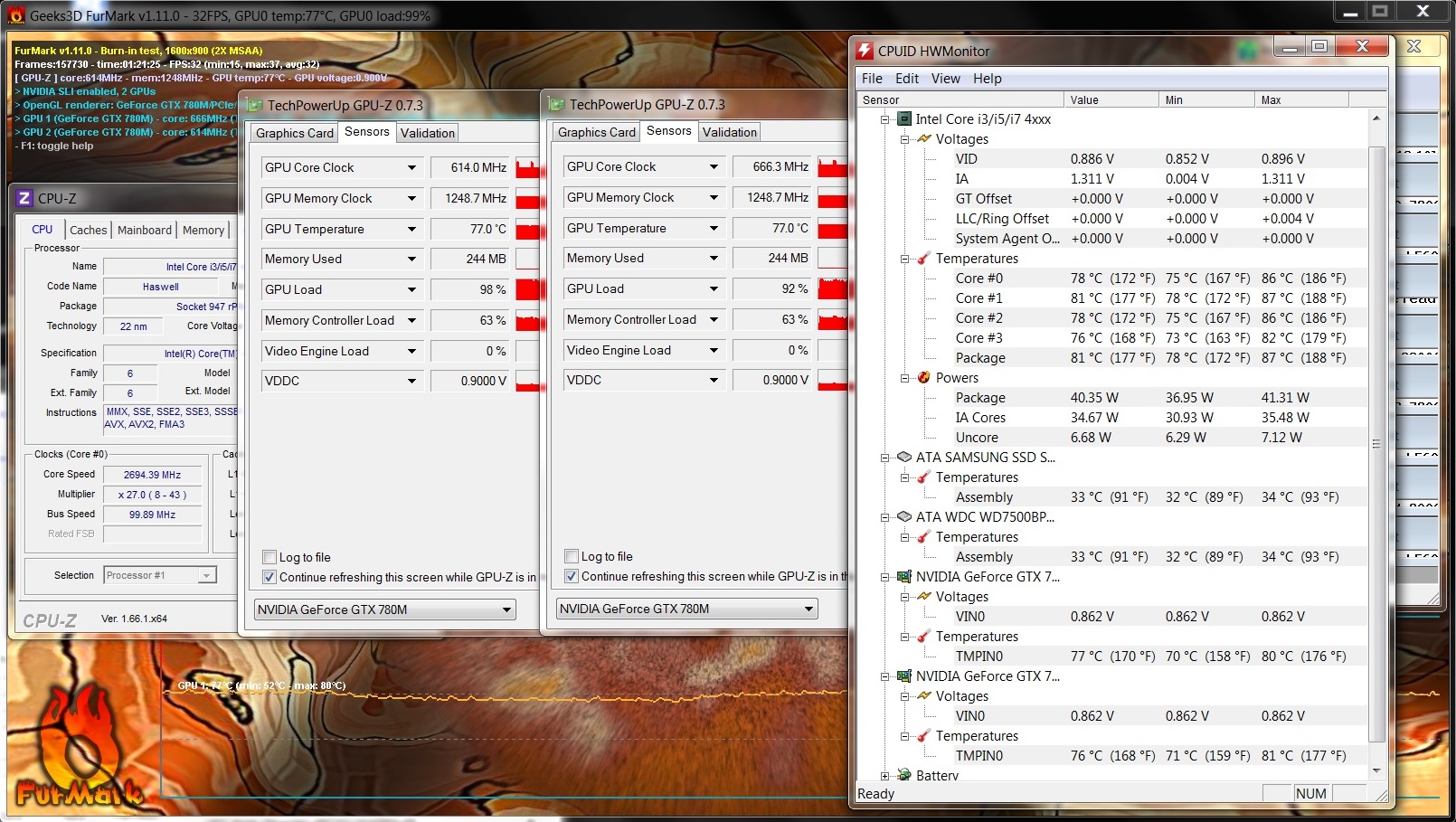1456x822 pixels.
Task: Select the Intel Core chip icon in HWMonitor
Action: click(903, 118)
